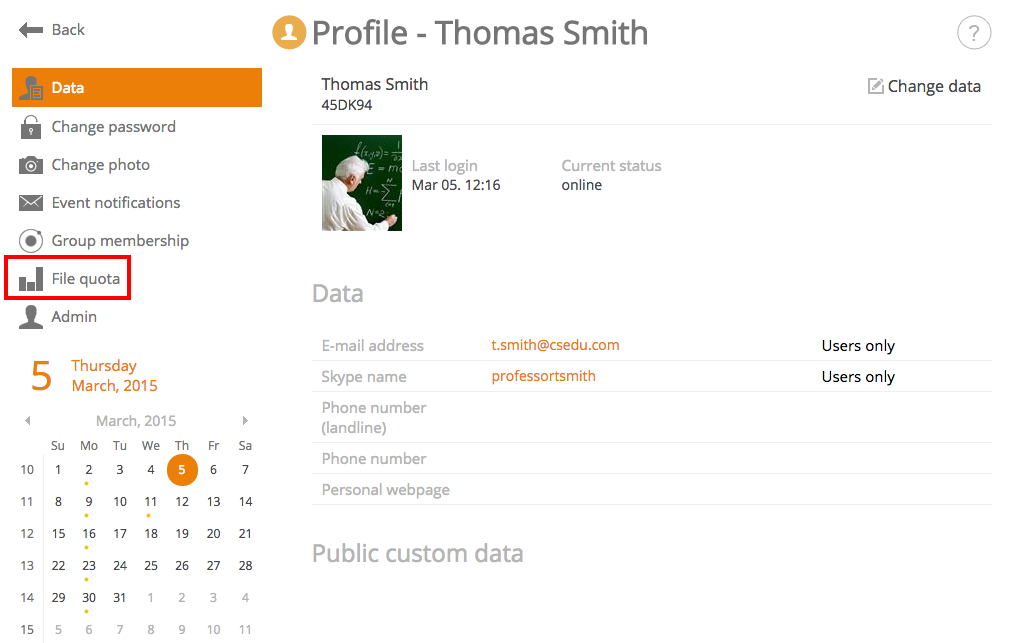The image size is (1021, 643).
Task: Click the t.smith@csedu.com email link
Action: (555, 345)
